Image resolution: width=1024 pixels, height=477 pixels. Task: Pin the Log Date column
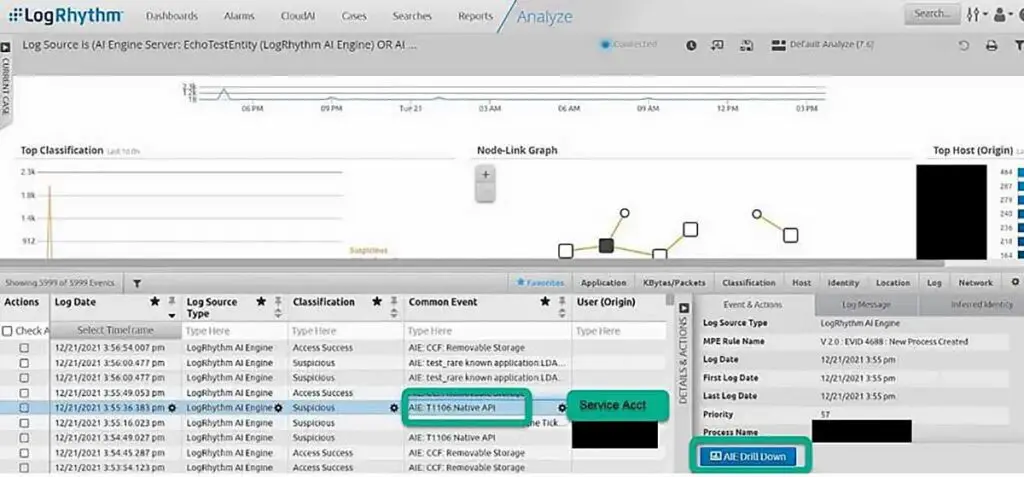[172, 301]
